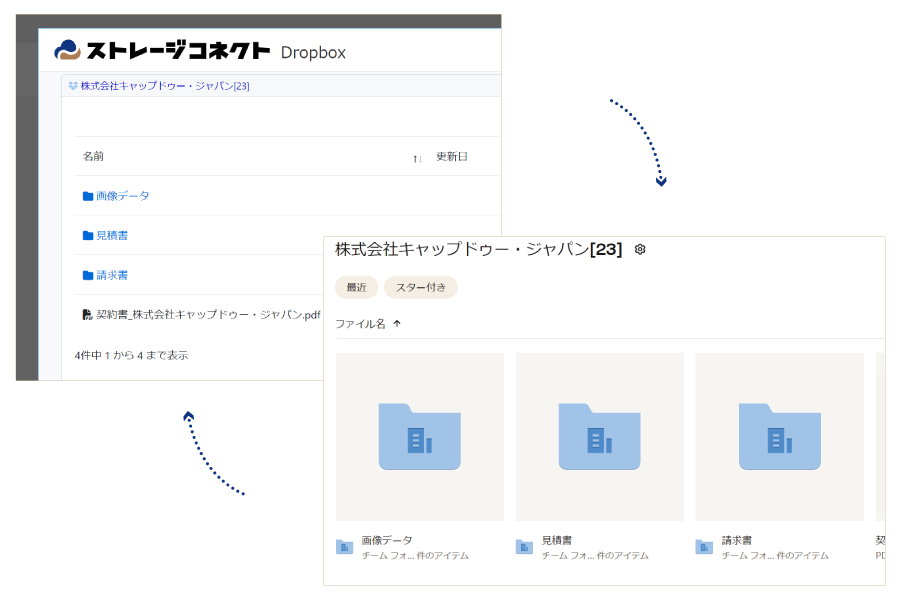Click the 見積書 name under the thumbnail

coord(557,540)
